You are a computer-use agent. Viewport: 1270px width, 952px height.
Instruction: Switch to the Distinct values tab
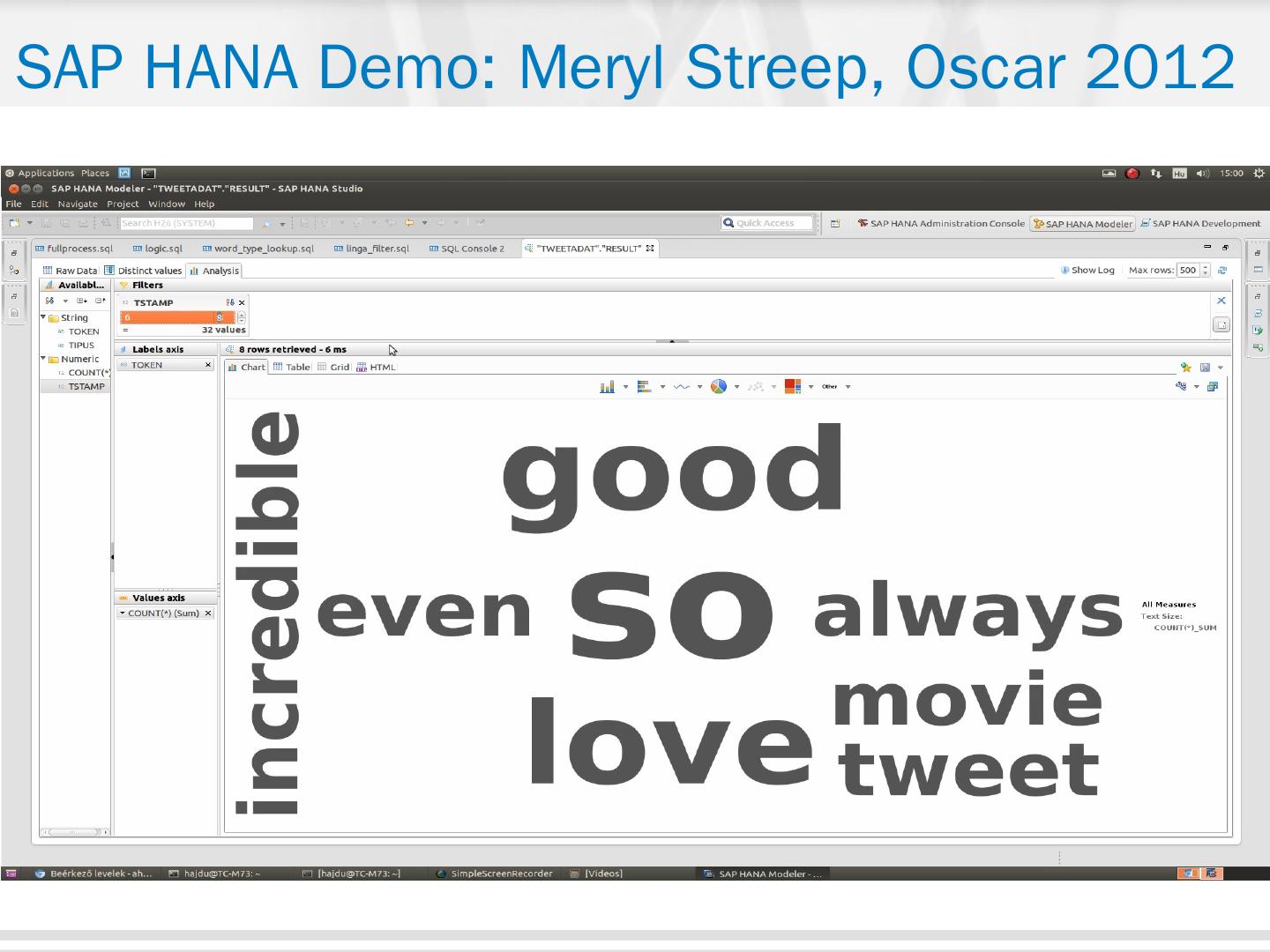143,271
